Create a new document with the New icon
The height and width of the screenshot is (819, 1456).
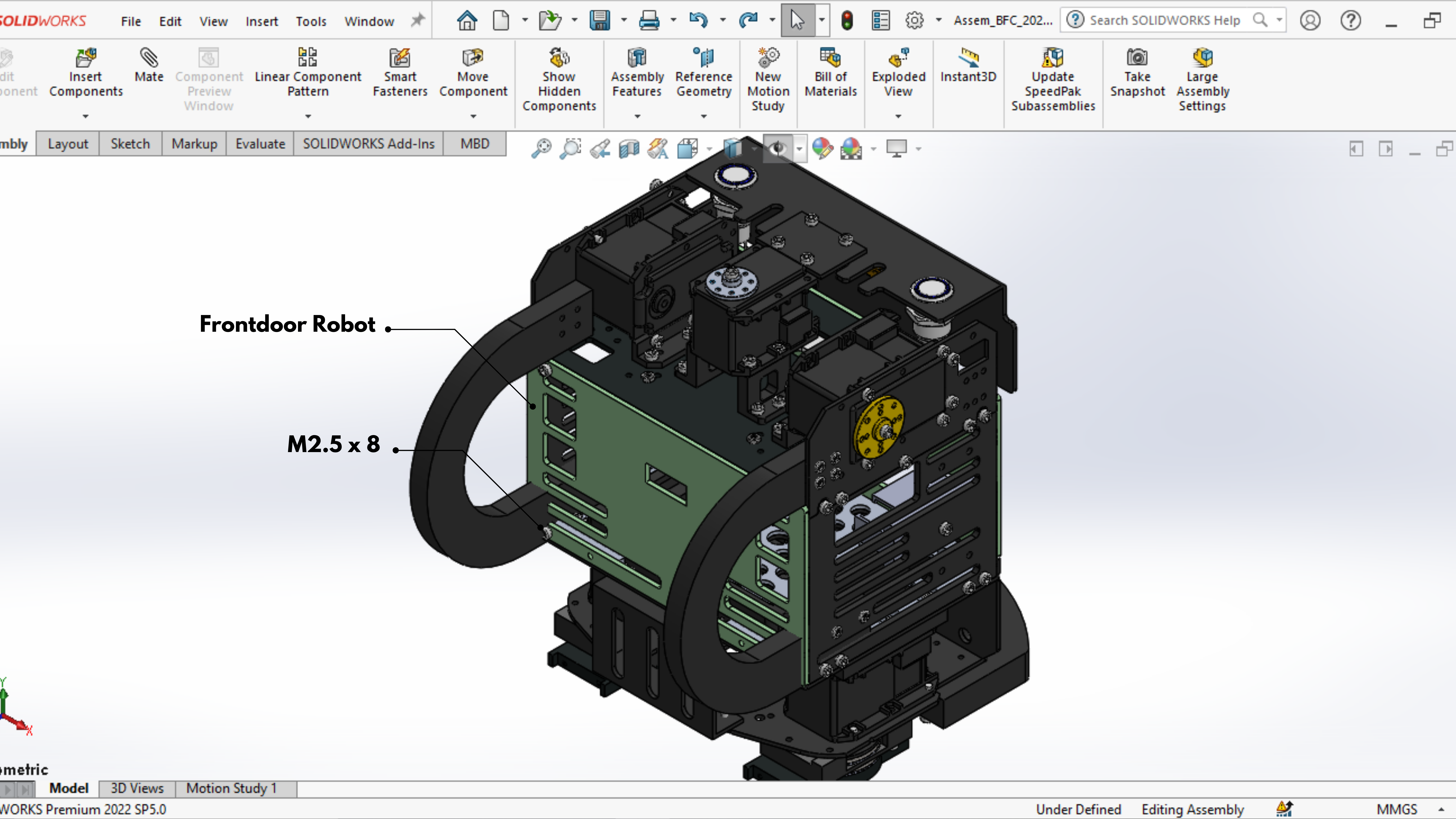(x=501, y=21)
